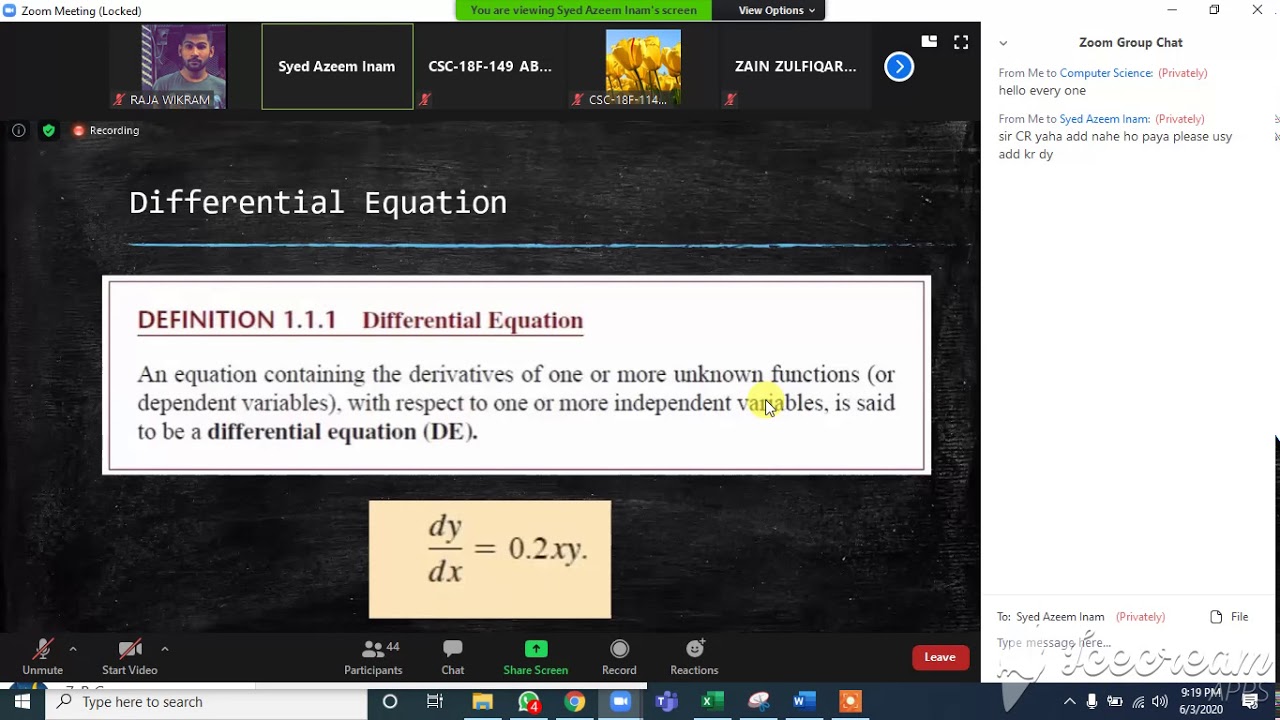Screen dimensions: 1280x720
Task: Click the system tray microphone icon
Action: 1092,702
